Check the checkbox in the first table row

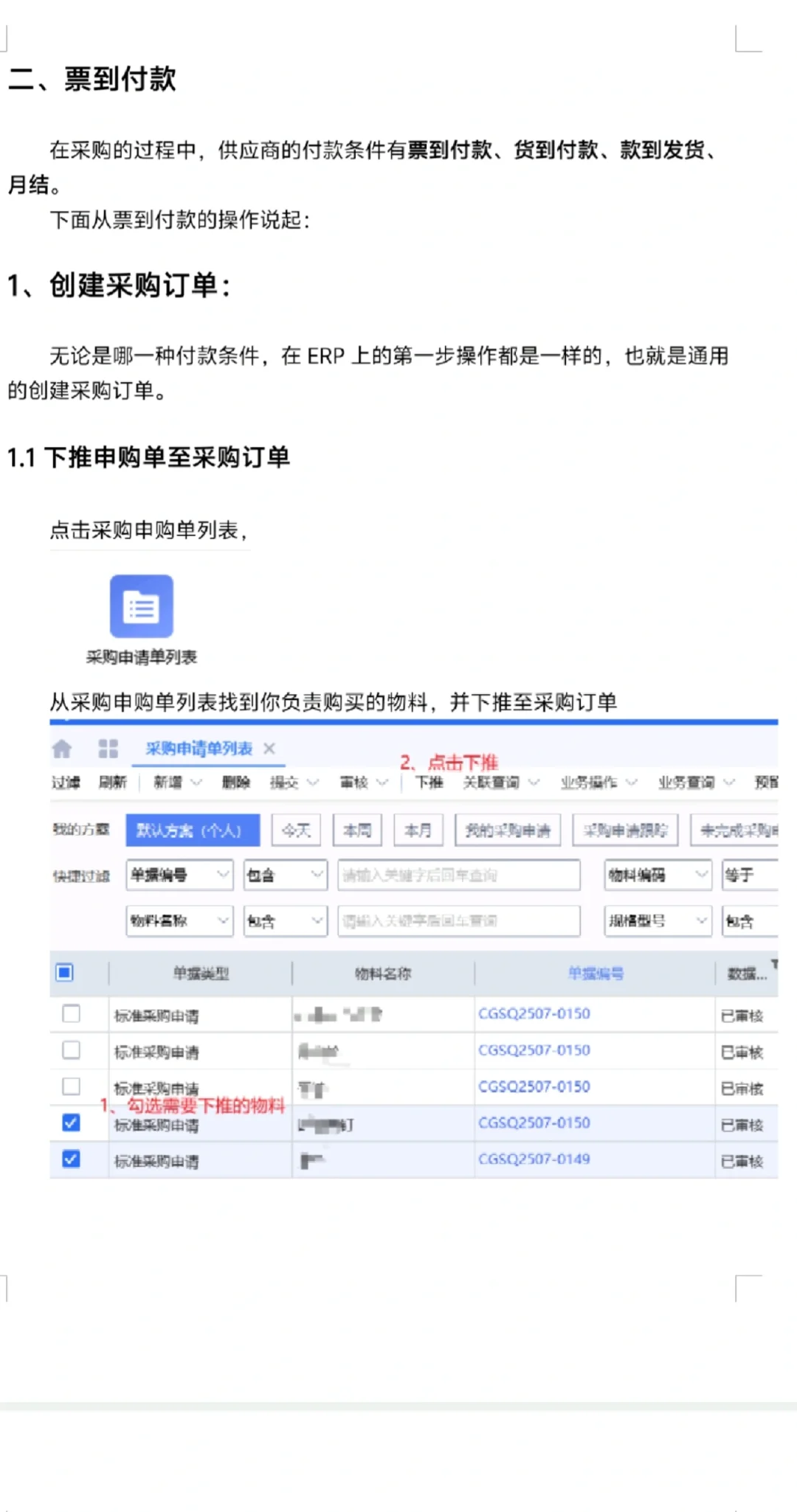[71, 1014]
